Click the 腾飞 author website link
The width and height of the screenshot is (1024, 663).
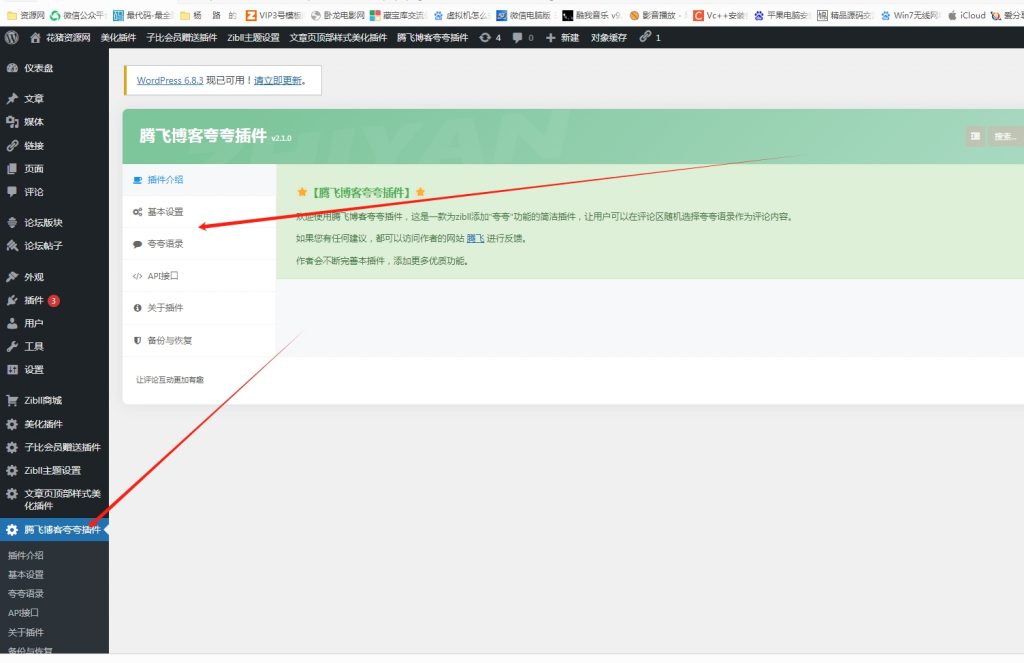tap(475, 239)
